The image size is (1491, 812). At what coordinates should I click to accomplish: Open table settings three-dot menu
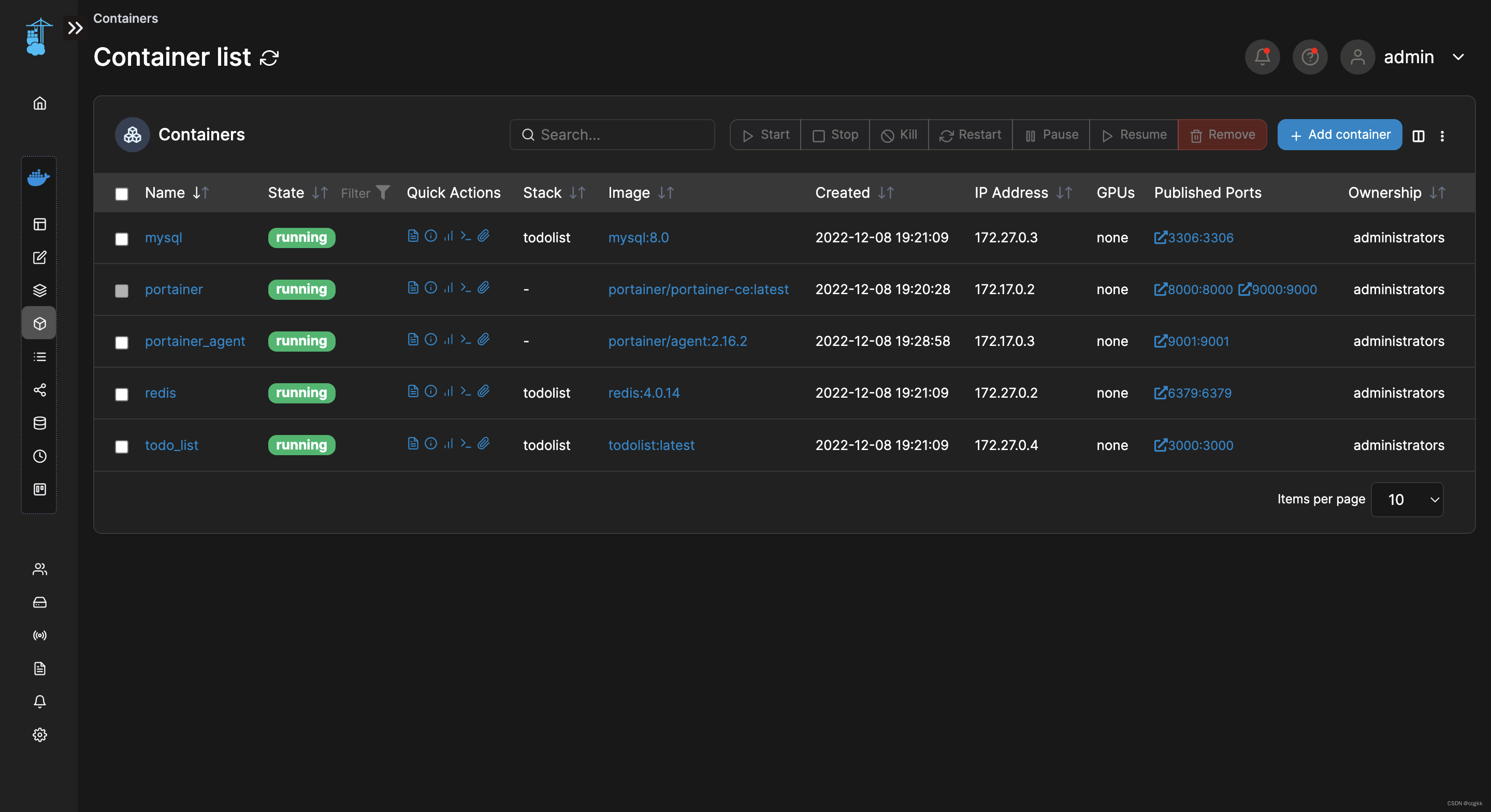(1442, 136)
